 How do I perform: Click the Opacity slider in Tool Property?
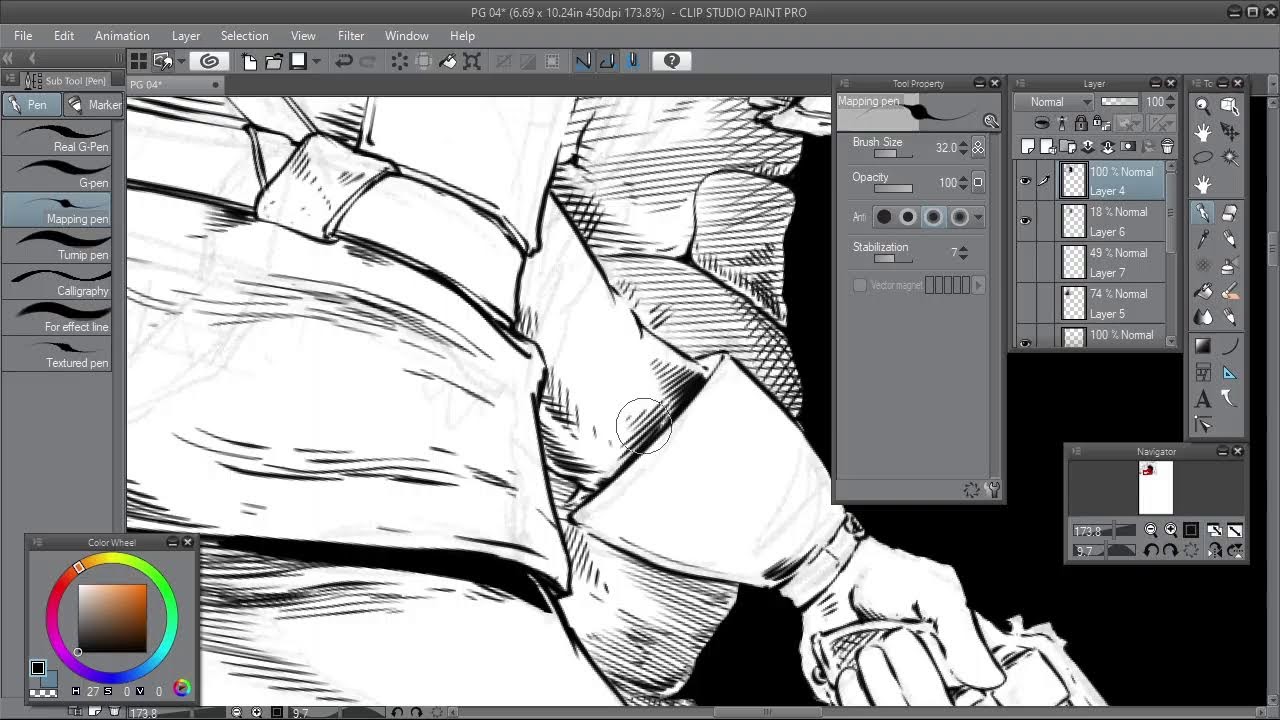pyautogui.click(x=893, y=188)
